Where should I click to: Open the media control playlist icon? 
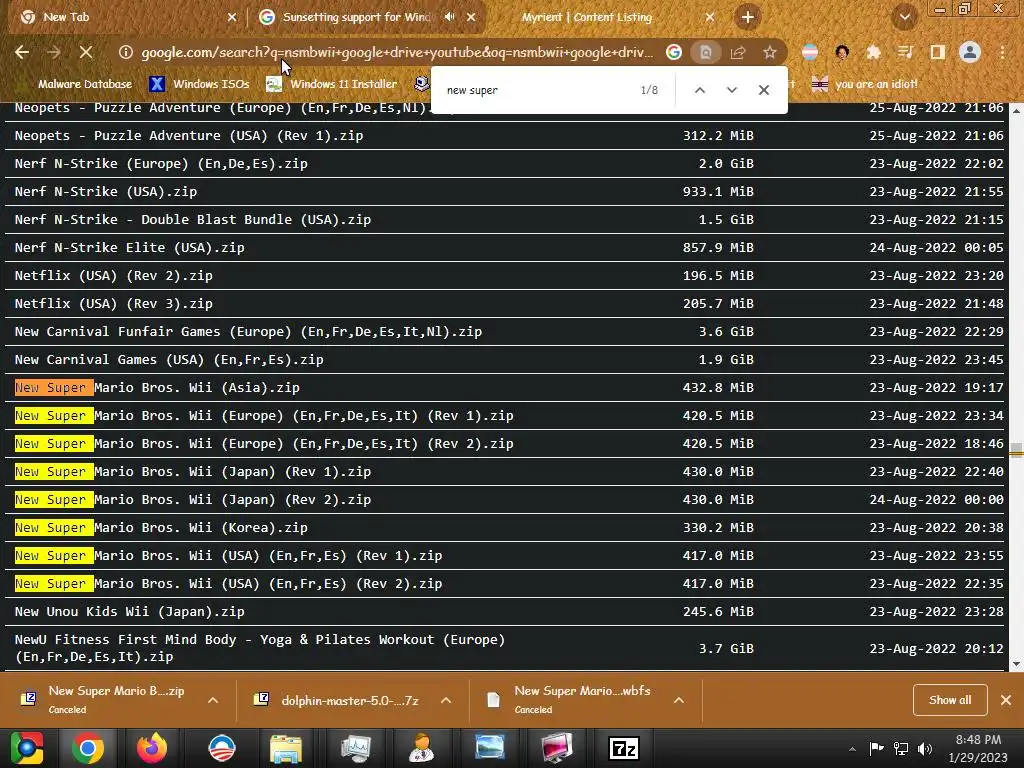(905, 52)
